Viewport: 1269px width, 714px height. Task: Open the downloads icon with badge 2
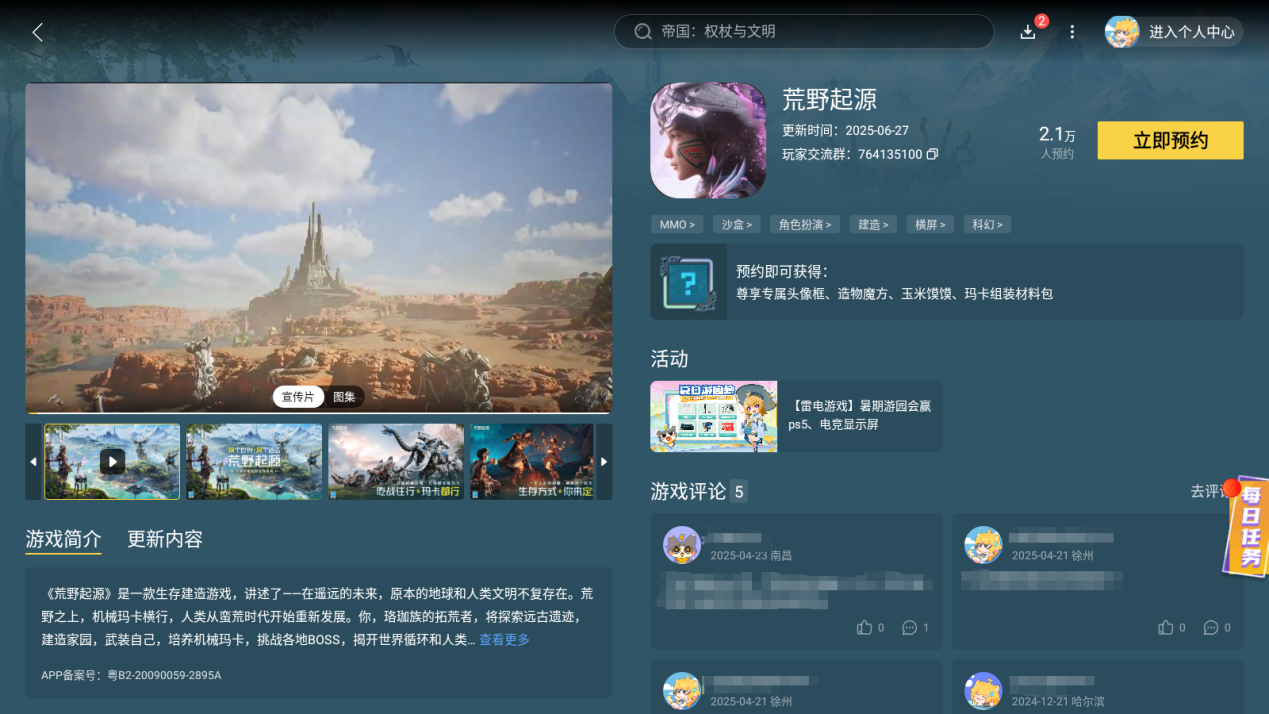(x=1028, y=32)
